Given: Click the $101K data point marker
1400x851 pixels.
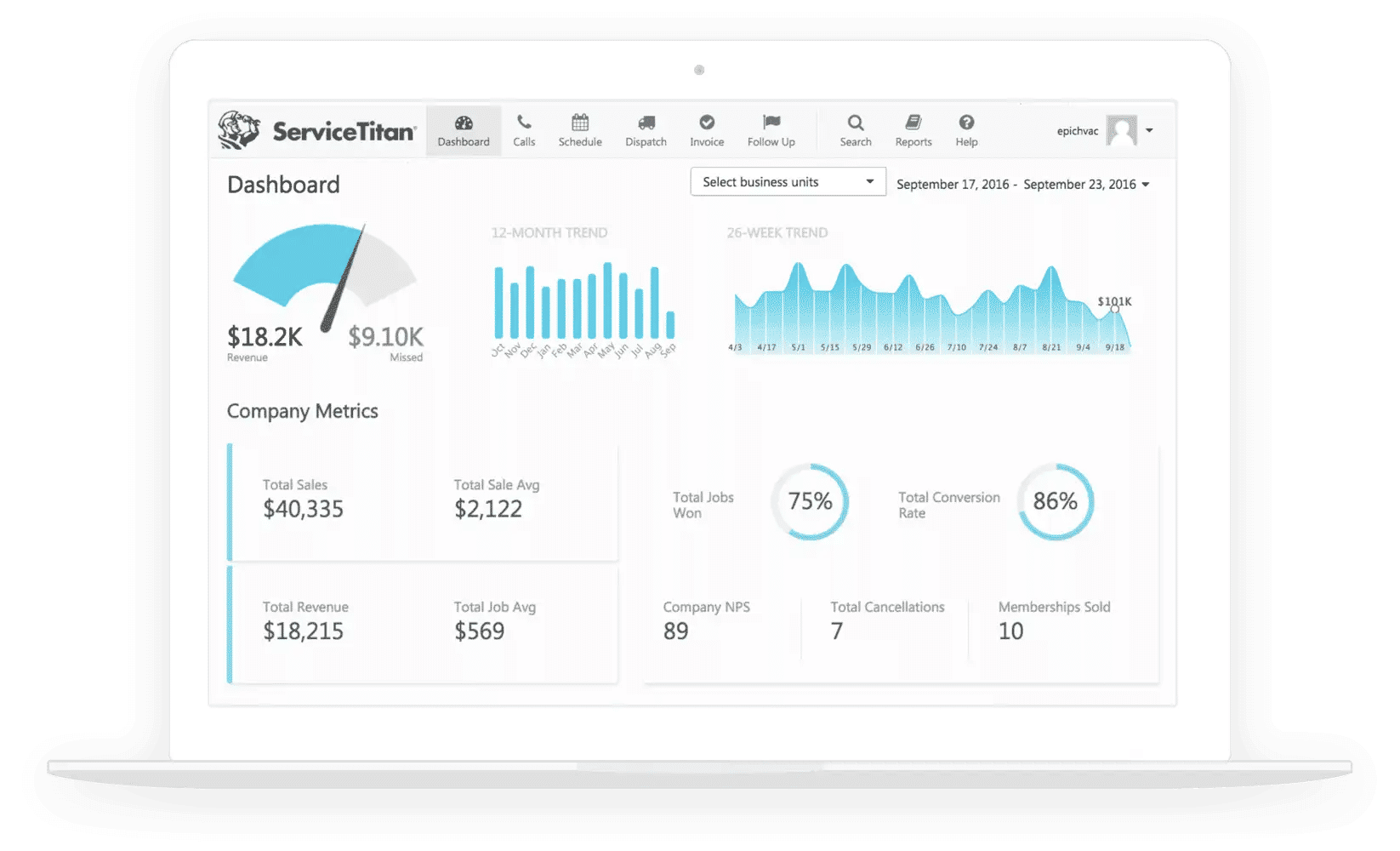Looking at the screenshot, I should (x=1115, y=309).
